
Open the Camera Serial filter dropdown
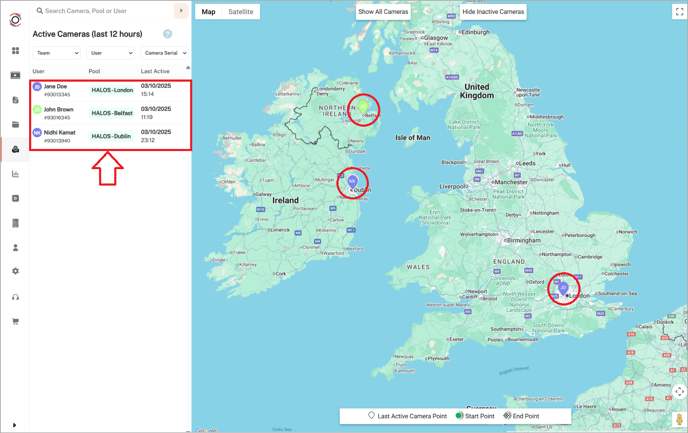(164, 53)
